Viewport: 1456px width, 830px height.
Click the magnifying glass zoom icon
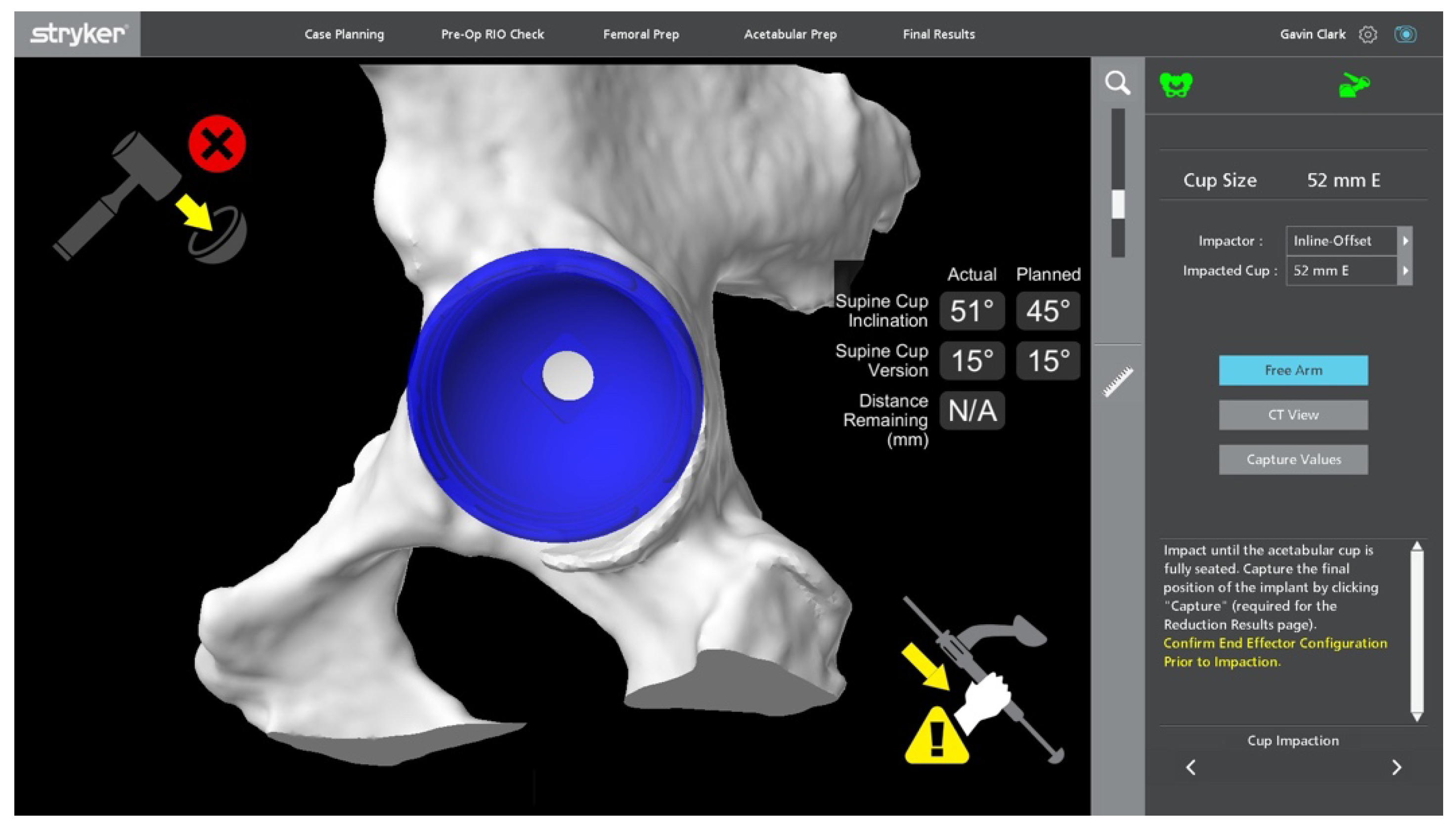1117,83
